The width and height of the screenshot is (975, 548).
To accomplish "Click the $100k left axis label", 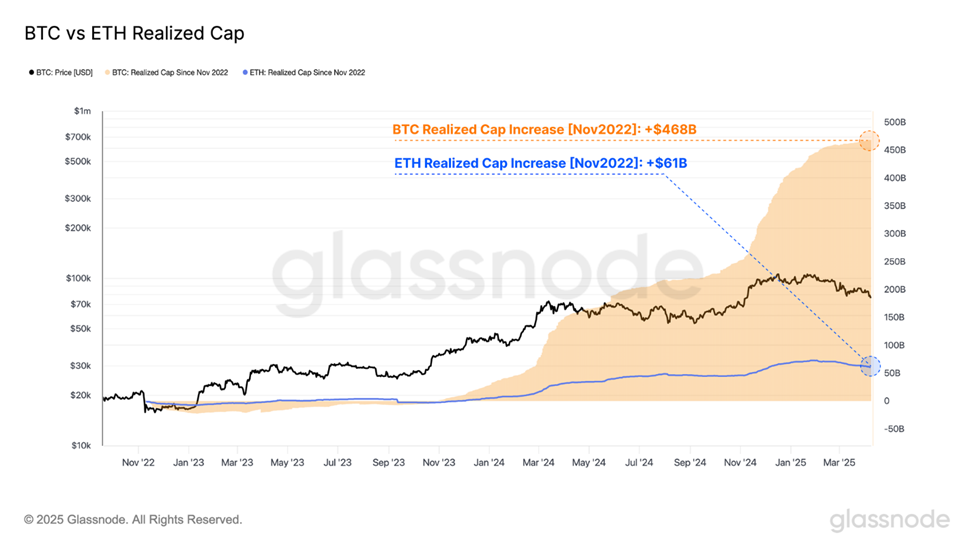I will (x=78, y=278).
